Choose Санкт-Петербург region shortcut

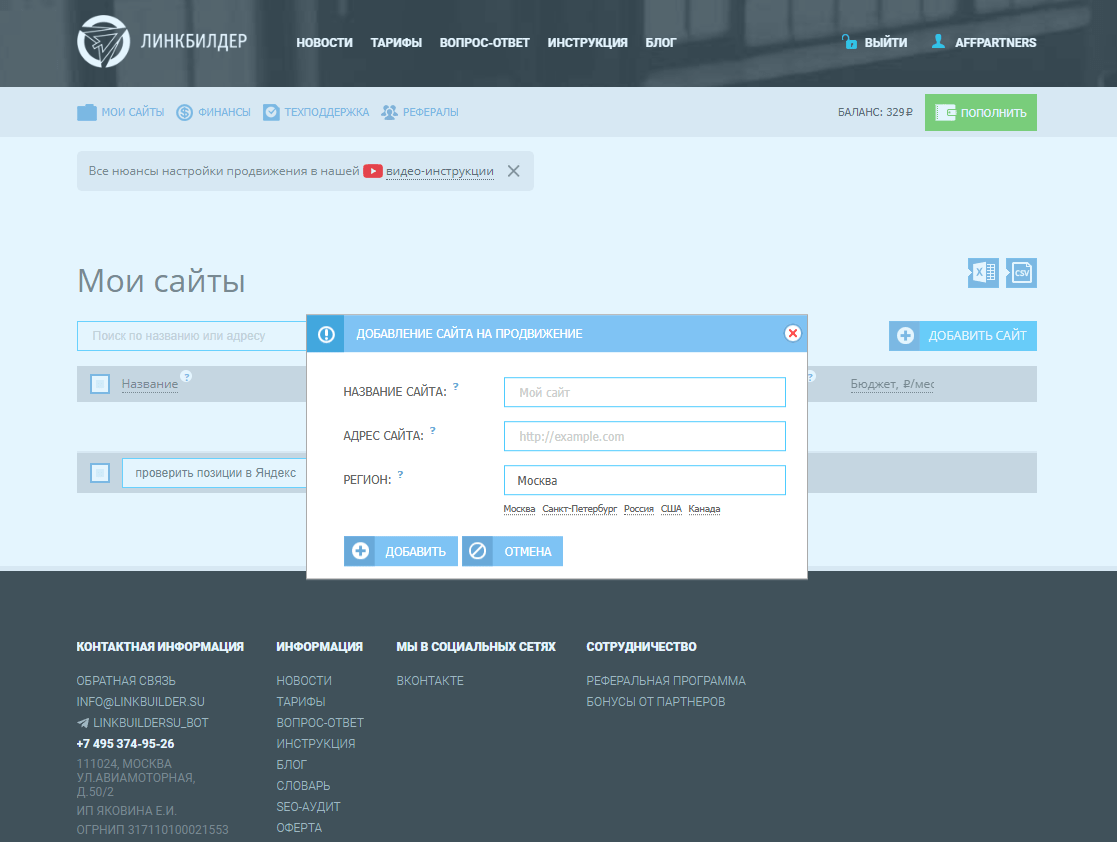pos(579,509)
